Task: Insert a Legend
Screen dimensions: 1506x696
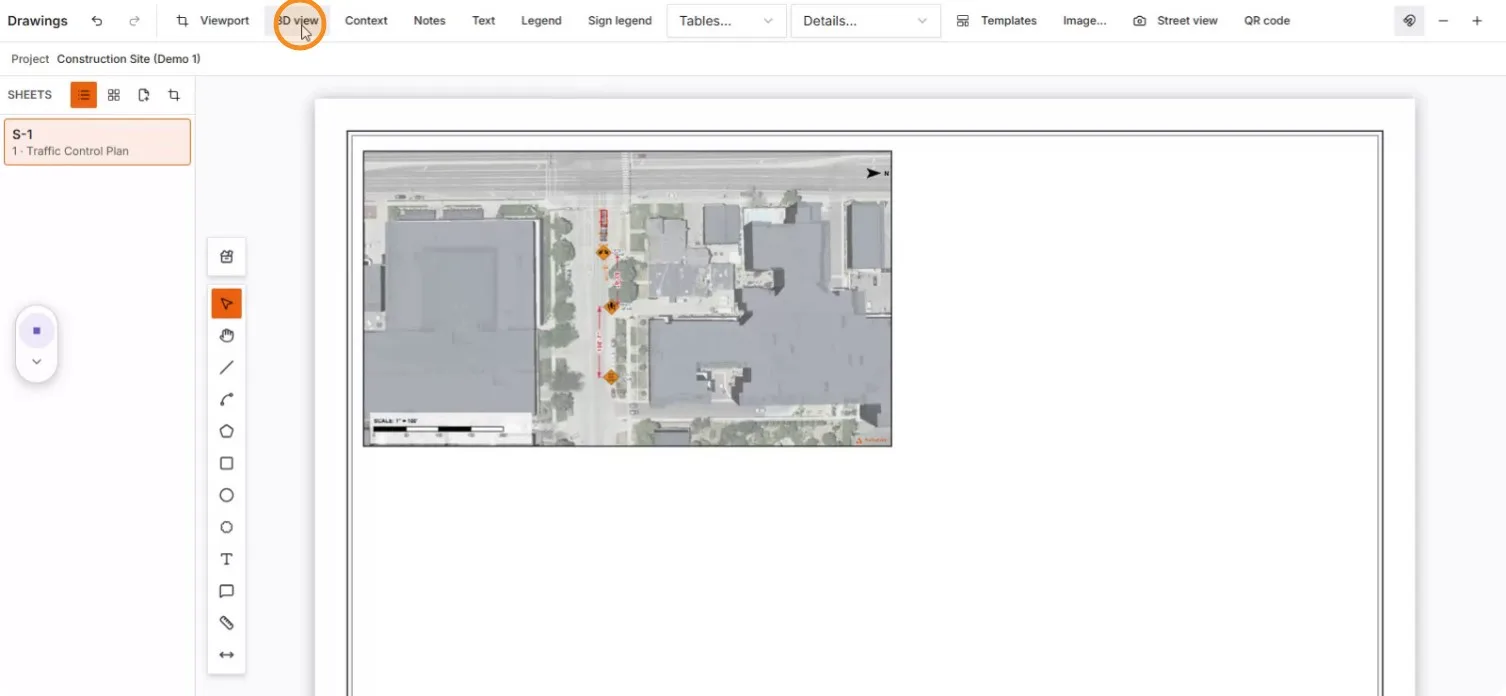Action: point(541,21)
